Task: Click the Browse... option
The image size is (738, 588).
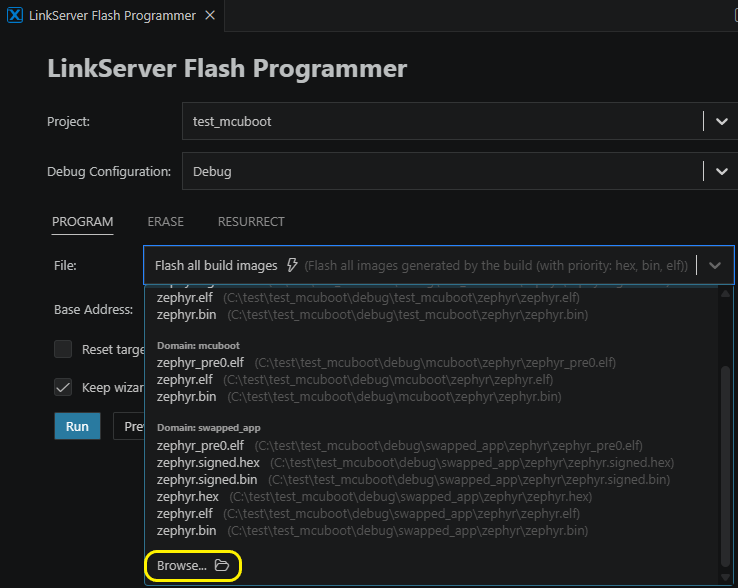Action: 193,565
